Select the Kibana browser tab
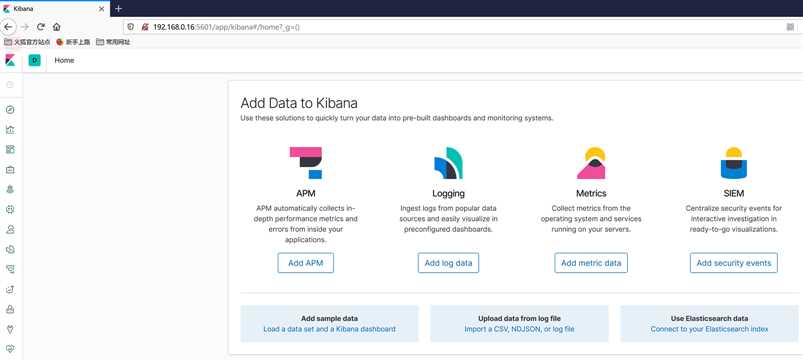Image resolution: width=803 pixels, height=361 pixels. 54,9
